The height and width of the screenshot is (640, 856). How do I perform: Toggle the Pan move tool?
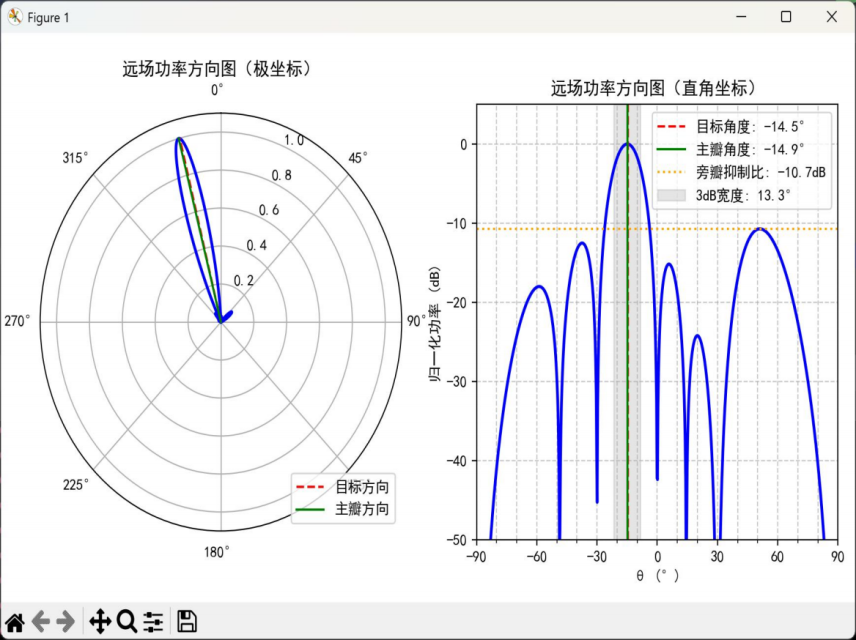point(100,621)
